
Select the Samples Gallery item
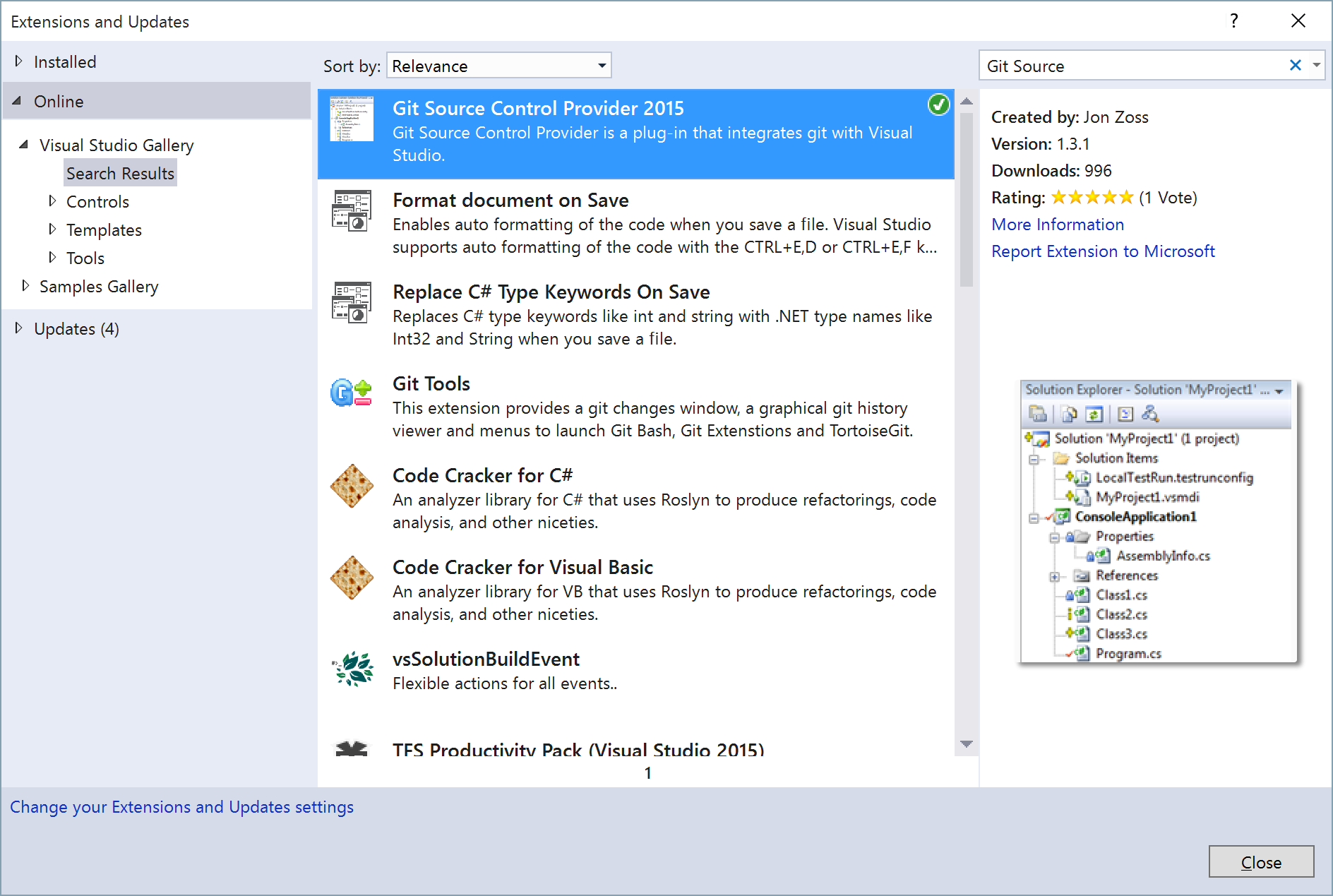(x=99, y=286)
